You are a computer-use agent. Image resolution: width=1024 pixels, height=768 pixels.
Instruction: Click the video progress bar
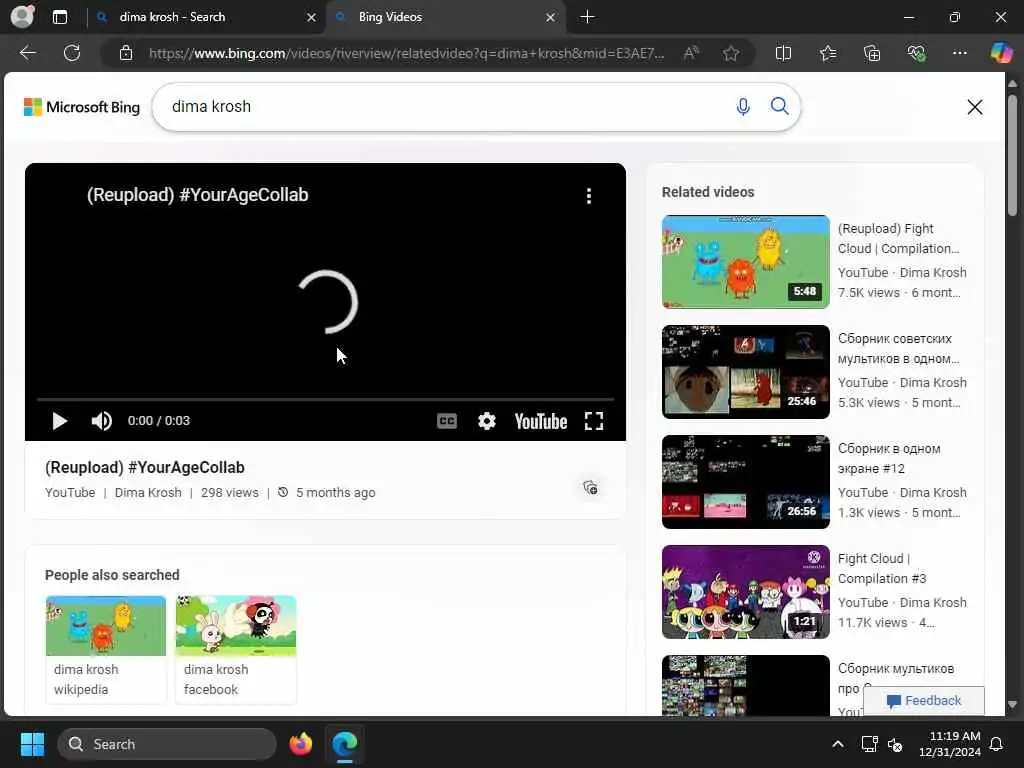click(x=325, y=398)
